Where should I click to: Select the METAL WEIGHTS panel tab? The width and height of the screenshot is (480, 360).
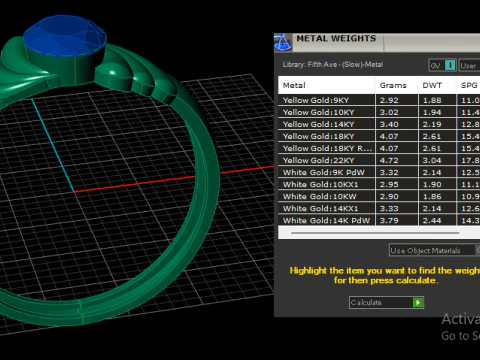click(337, 39)
